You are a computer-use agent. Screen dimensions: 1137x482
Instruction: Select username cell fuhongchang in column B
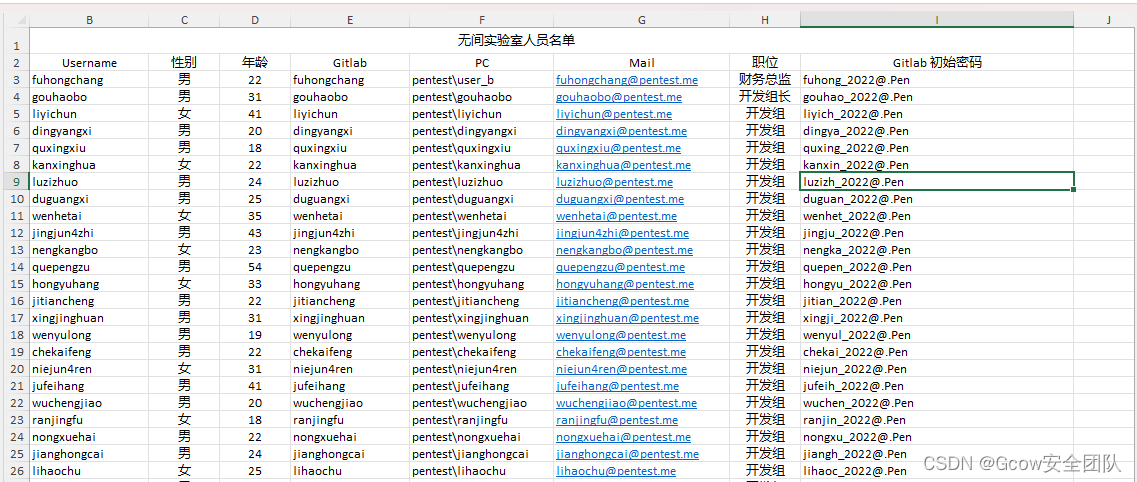point(89,80)
